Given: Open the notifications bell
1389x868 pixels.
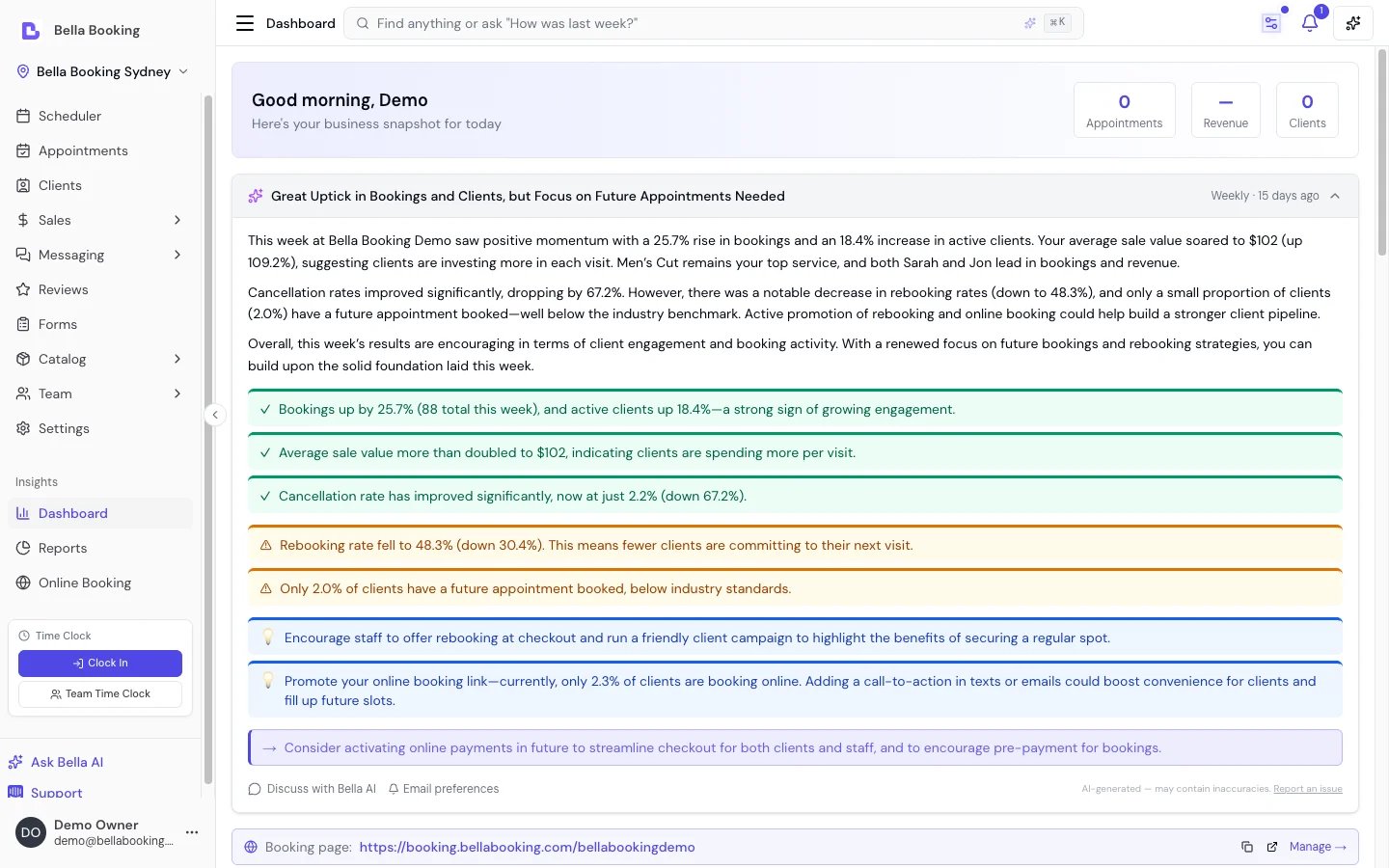Looking at the screenshot, I should (1310, 23).
